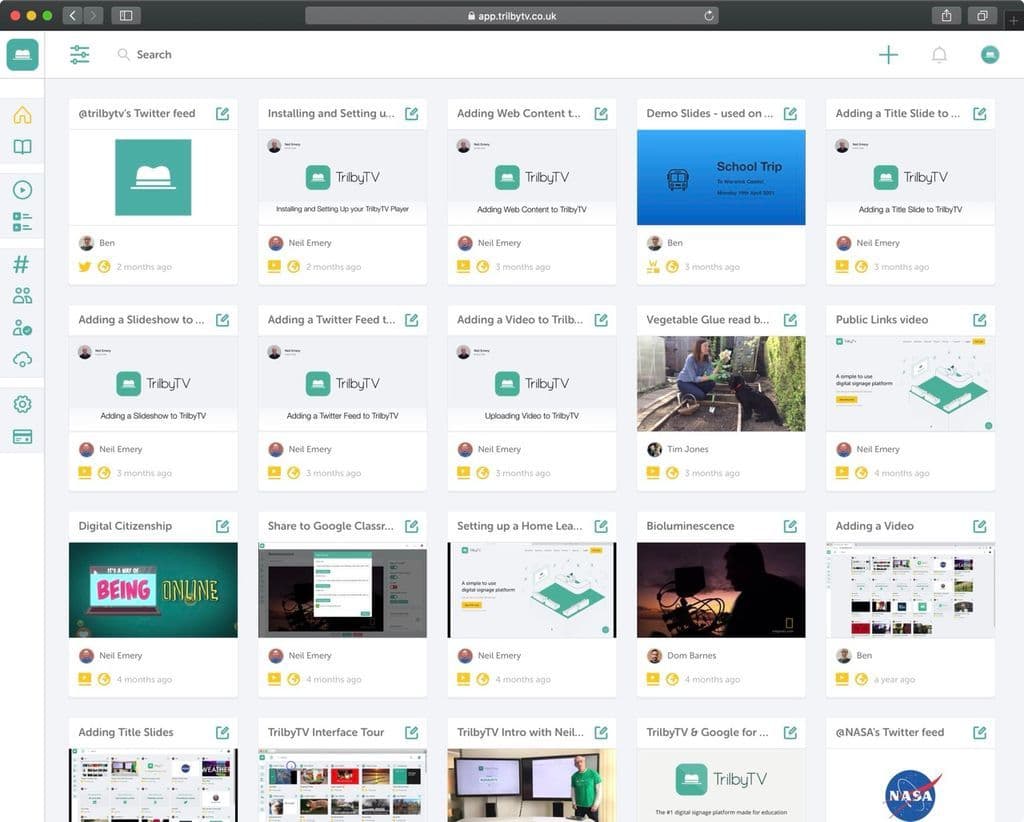1024x822 pixels.
Task: Open a new Safari tab
Action: (x=1014, y=20)
